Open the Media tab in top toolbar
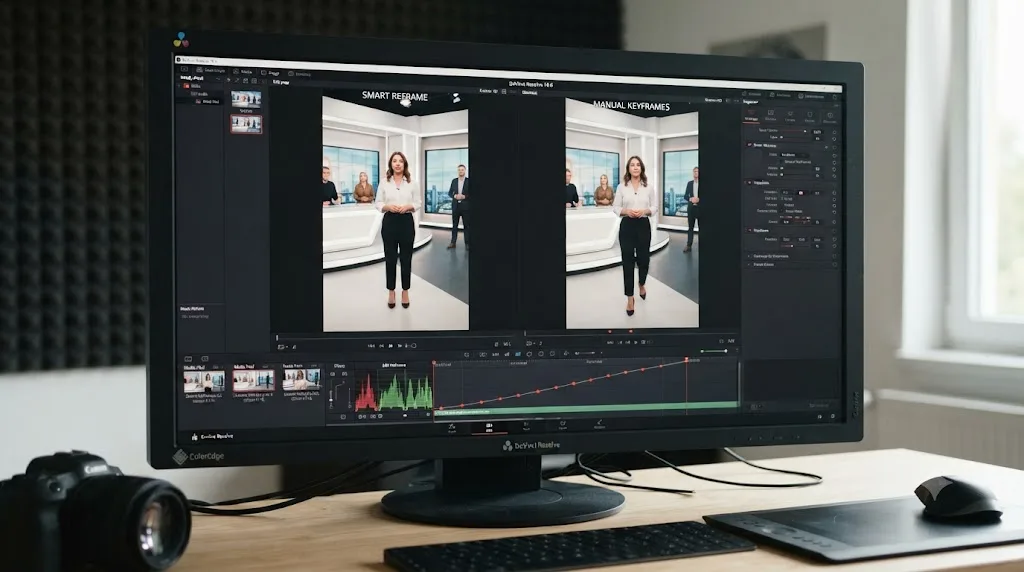 click(244, 71)
